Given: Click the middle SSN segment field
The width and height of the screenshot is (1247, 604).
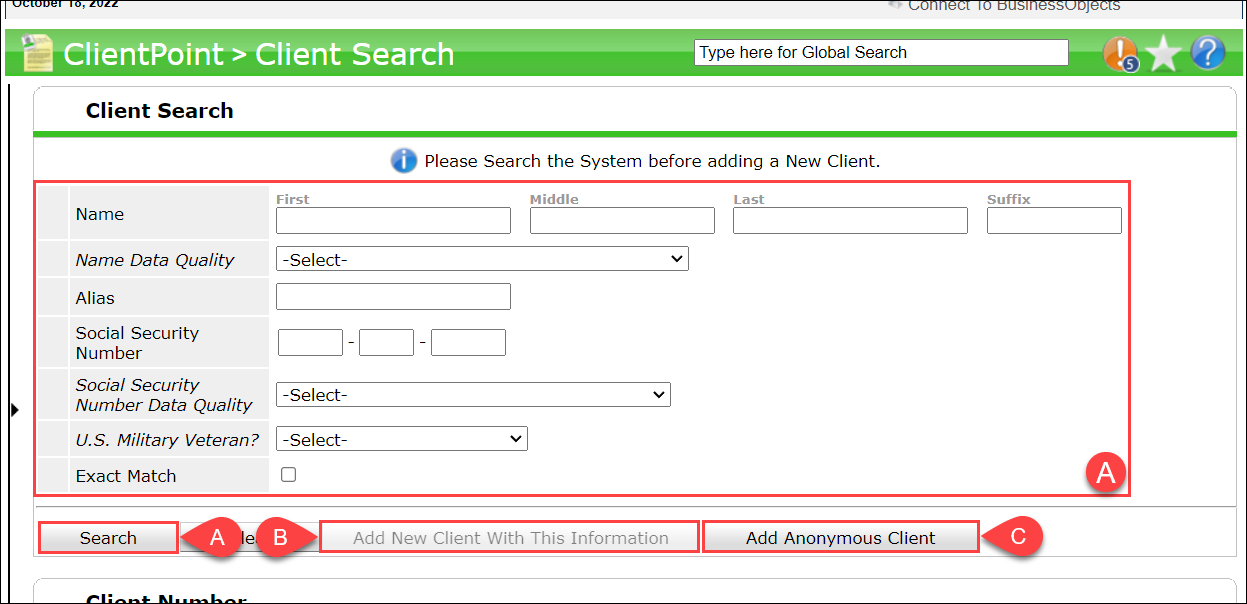Looking at the screenshot, I should (x=386, y=343).
